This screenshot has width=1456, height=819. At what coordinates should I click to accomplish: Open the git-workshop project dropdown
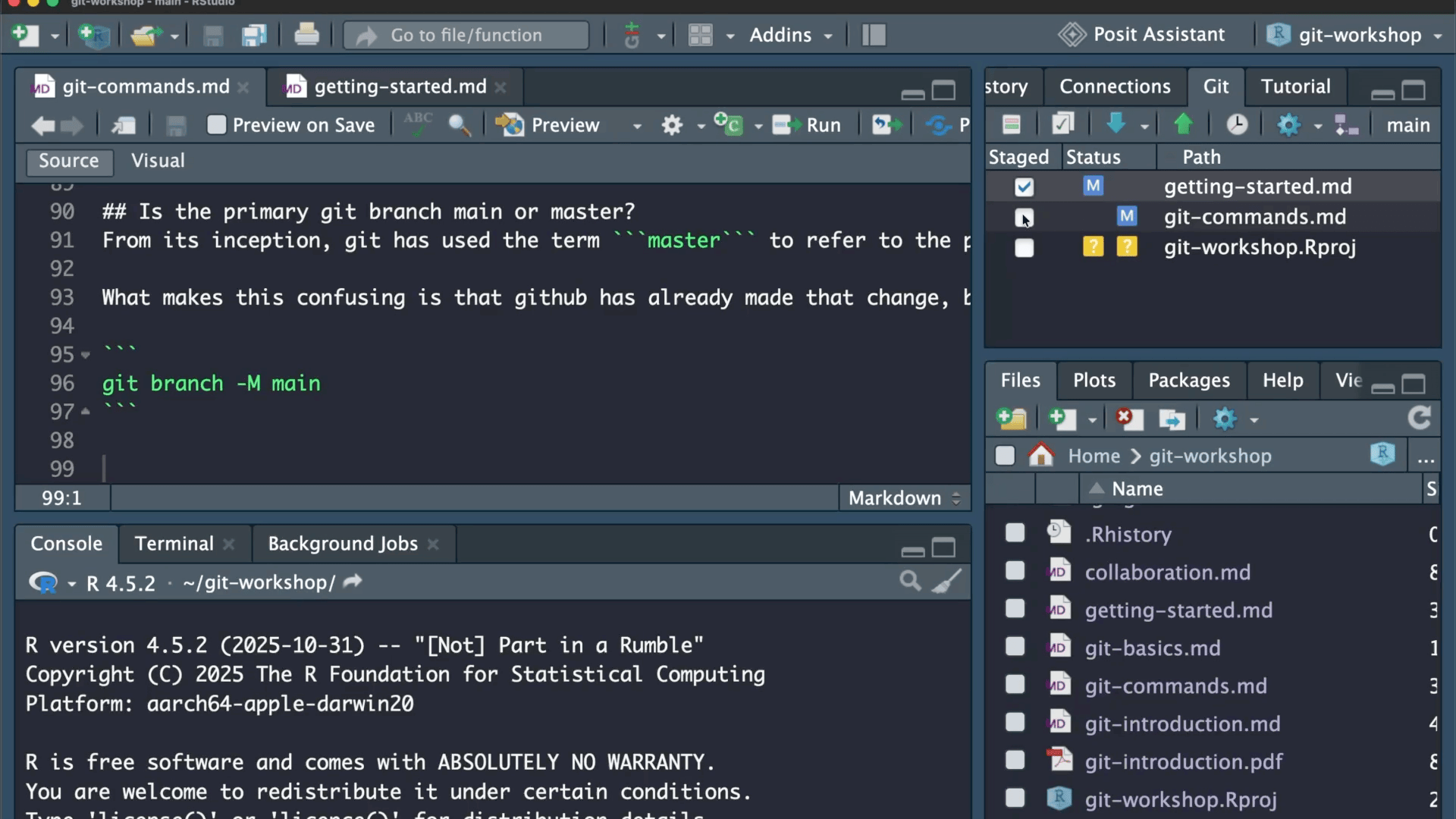[1355, 35]
